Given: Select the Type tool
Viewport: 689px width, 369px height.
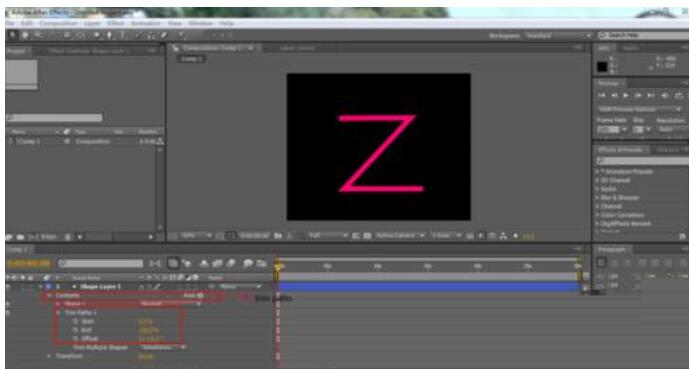Looking at the screenshot, I should click(123, 35).
